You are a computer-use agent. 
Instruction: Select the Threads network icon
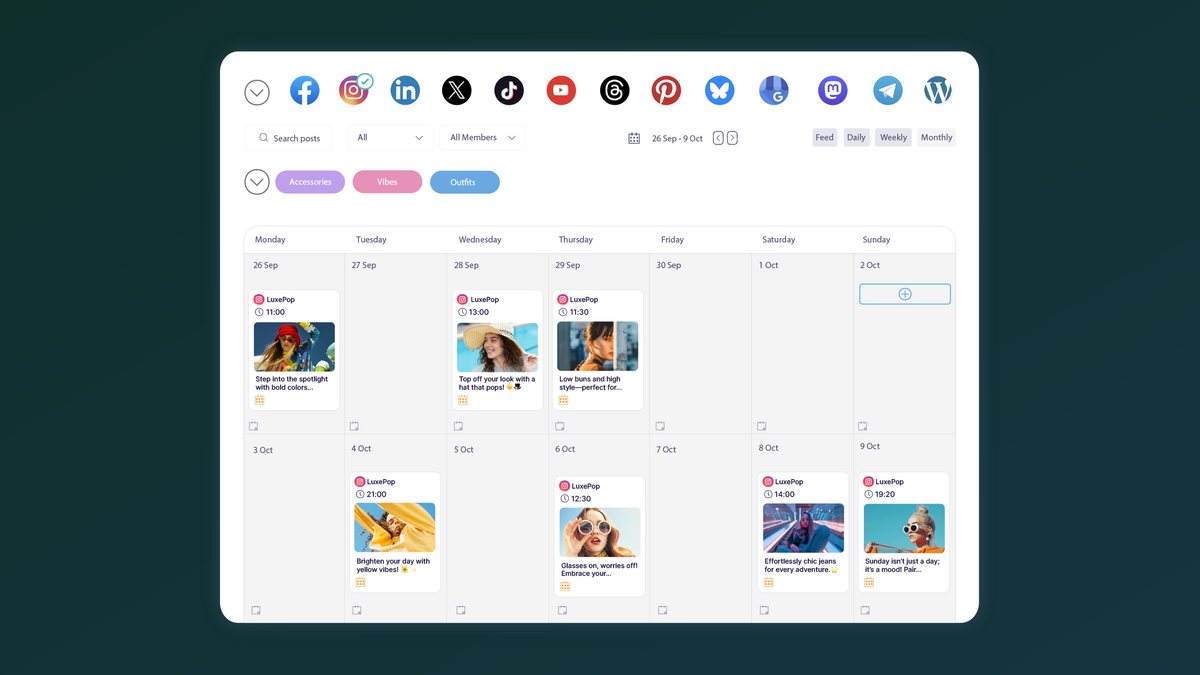click(x=614, y=91)
